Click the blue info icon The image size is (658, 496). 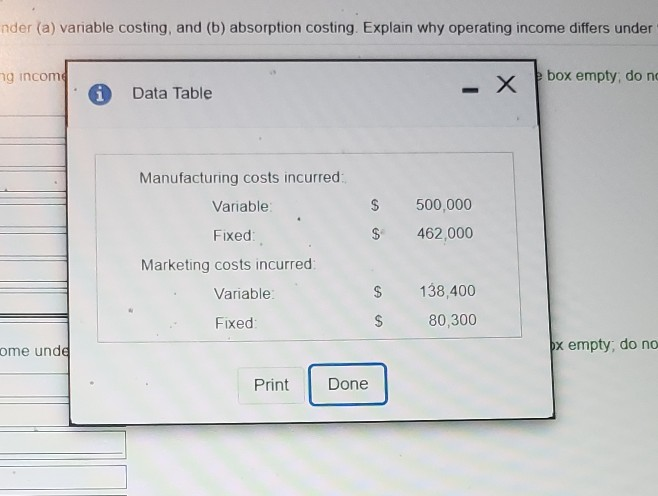click(x=100, y=94)
